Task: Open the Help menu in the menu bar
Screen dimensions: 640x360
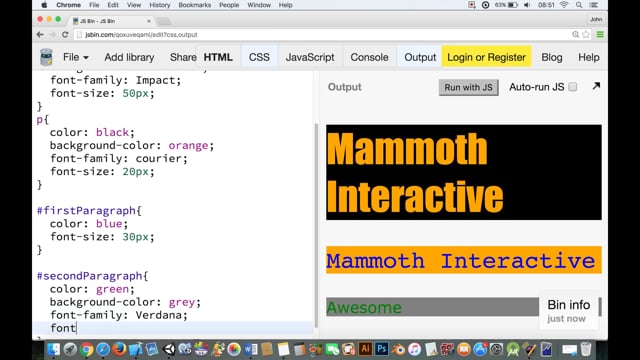Action: [285, 5]
